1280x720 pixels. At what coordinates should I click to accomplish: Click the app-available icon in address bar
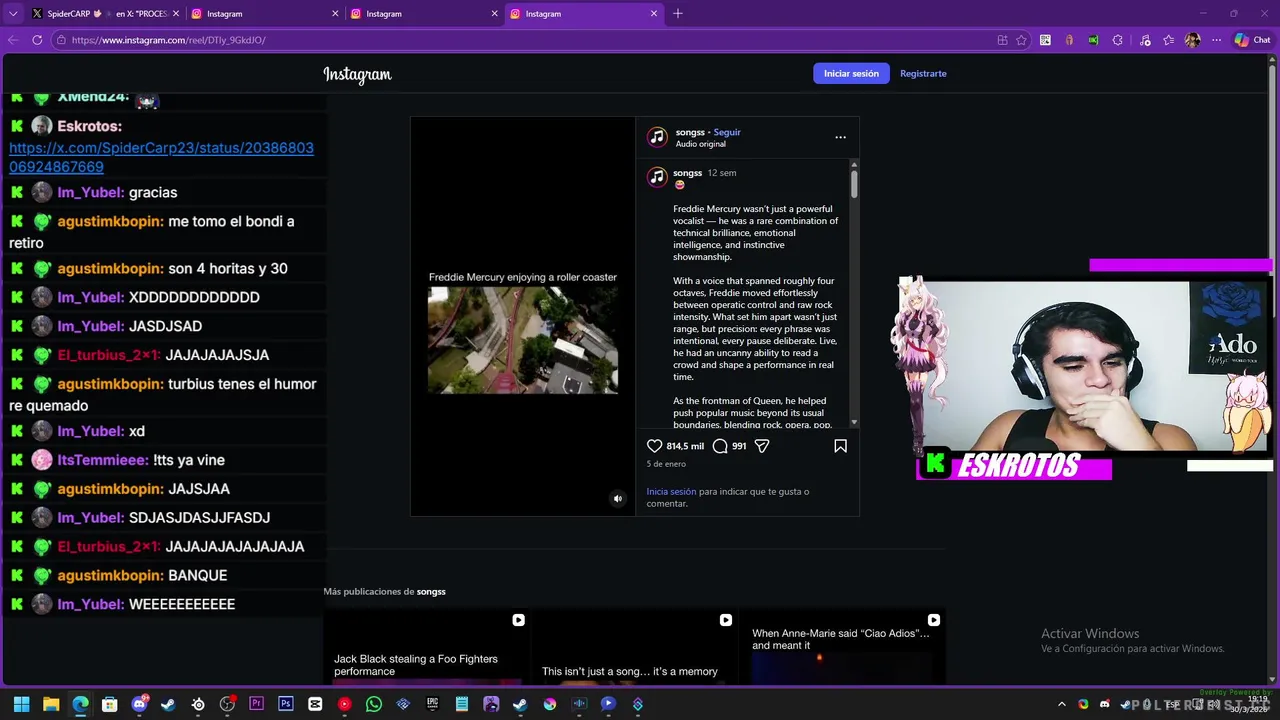1002,40
